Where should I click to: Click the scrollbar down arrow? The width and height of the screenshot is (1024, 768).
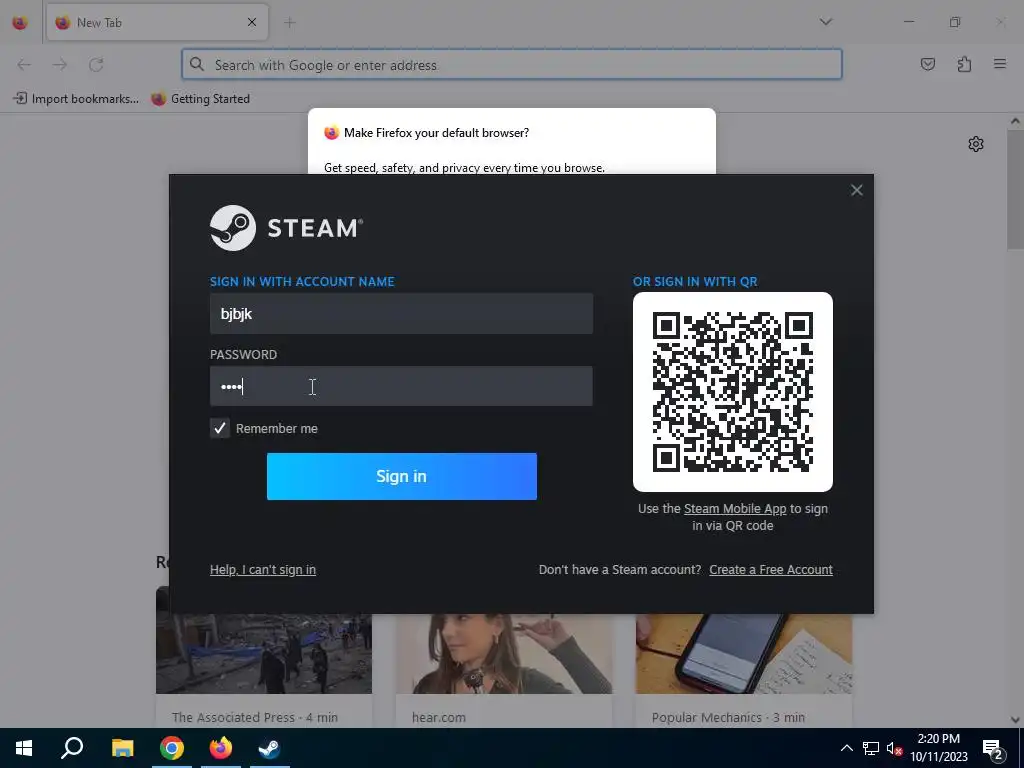pos(1015,719)
